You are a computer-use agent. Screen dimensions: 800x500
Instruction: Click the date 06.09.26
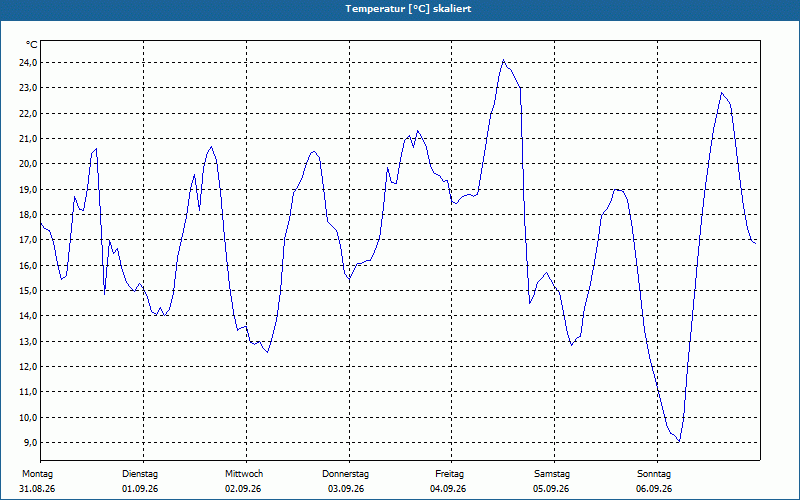point(654,489)
